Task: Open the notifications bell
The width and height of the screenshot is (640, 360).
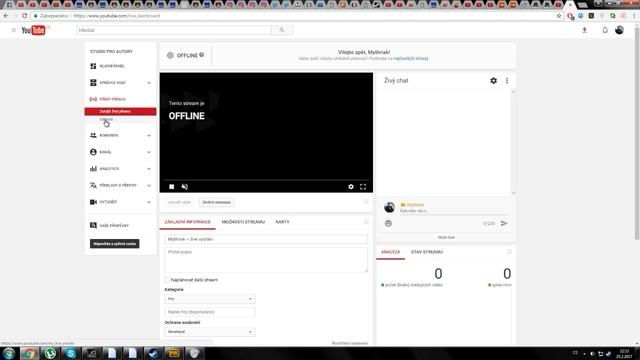Action: coord(605,30)
